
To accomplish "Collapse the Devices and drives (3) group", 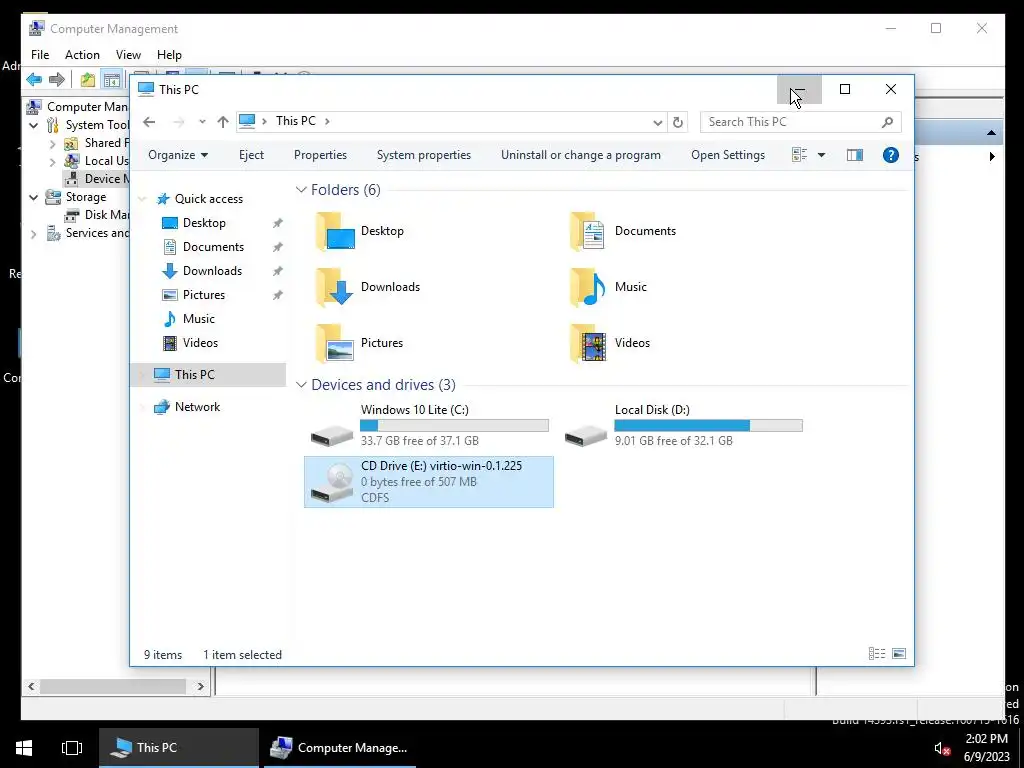I will click(301, 385).
